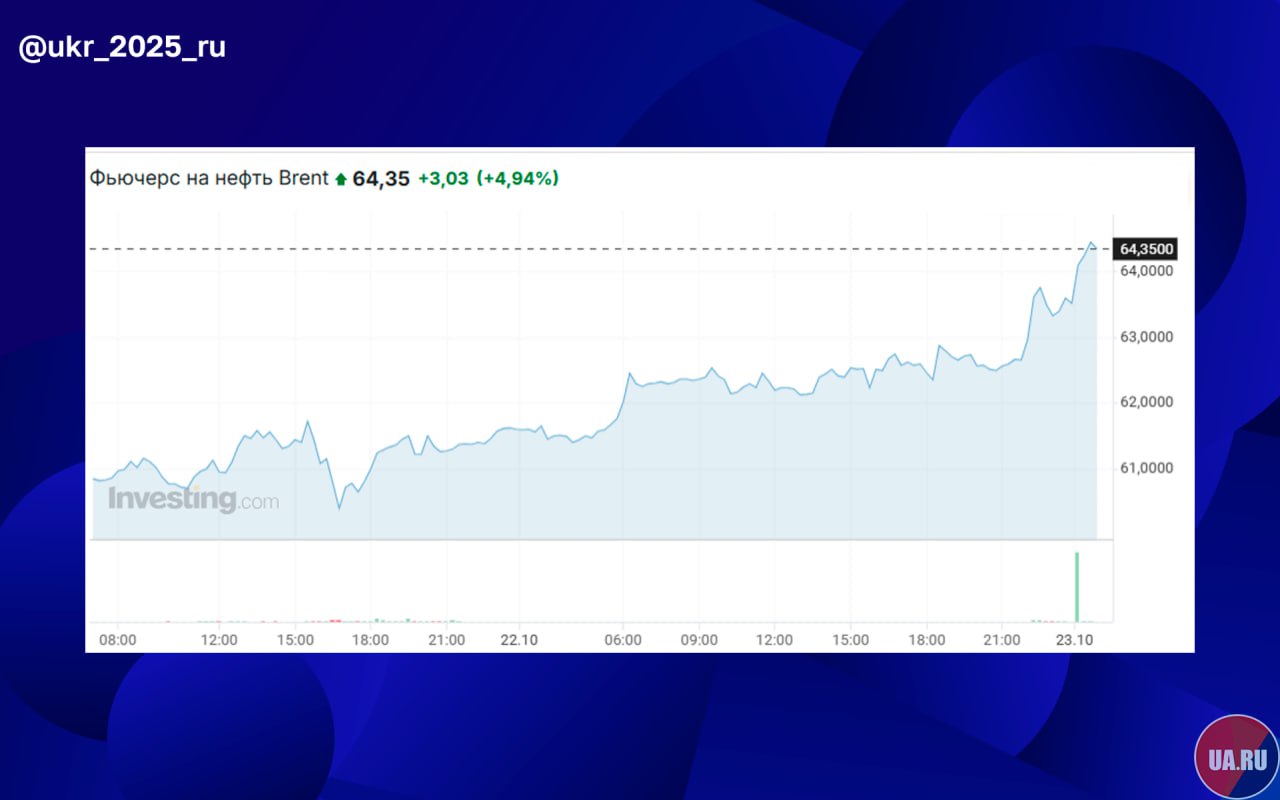Click the black 64,3500 price tag
This screenshot has height=800, width=1280.
tap(1146, 249)
